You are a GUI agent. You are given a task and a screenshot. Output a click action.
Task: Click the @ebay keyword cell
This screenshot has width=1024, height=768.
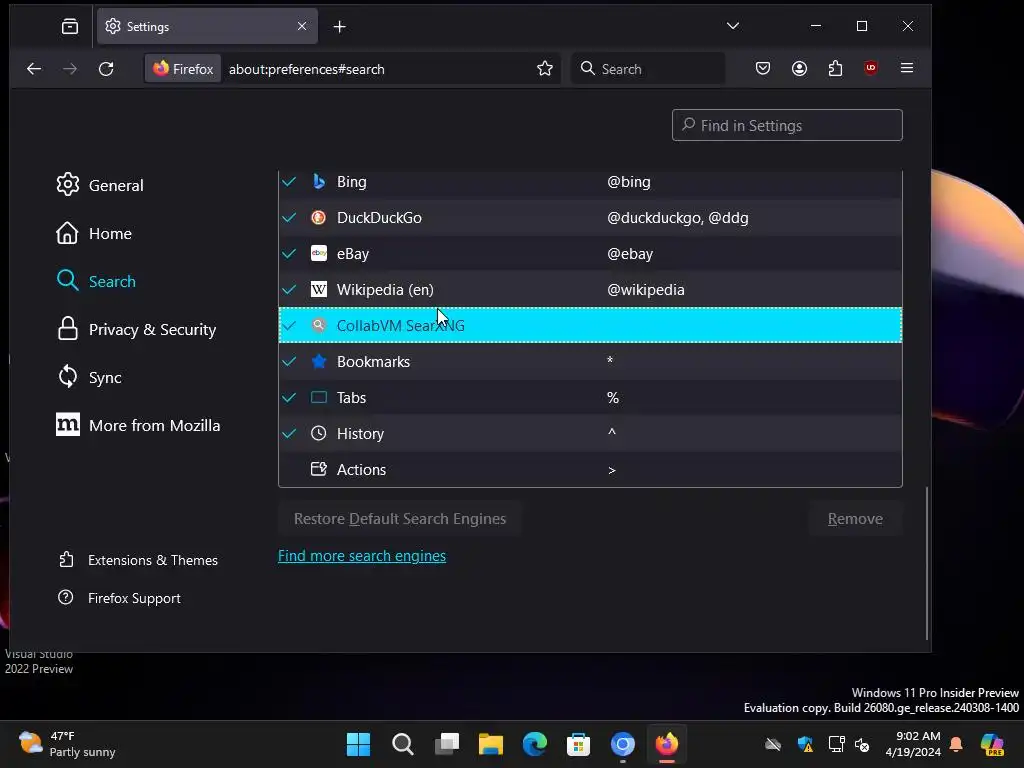point(630,253)
